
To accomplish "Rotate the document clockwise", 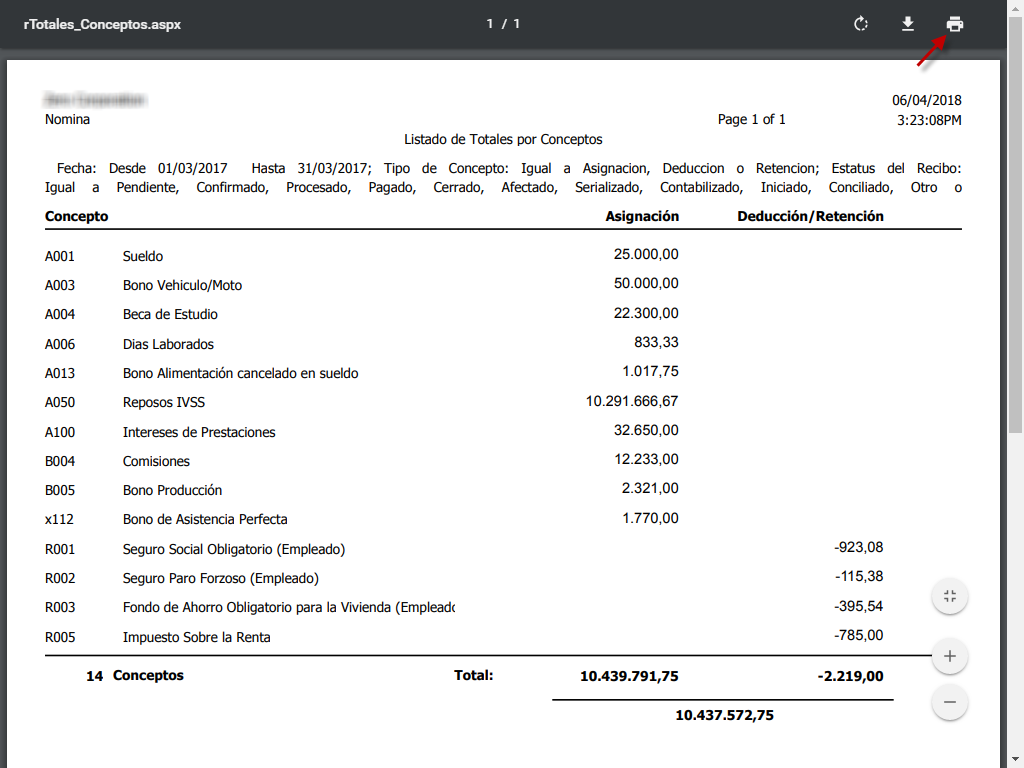I will point(861,24).
